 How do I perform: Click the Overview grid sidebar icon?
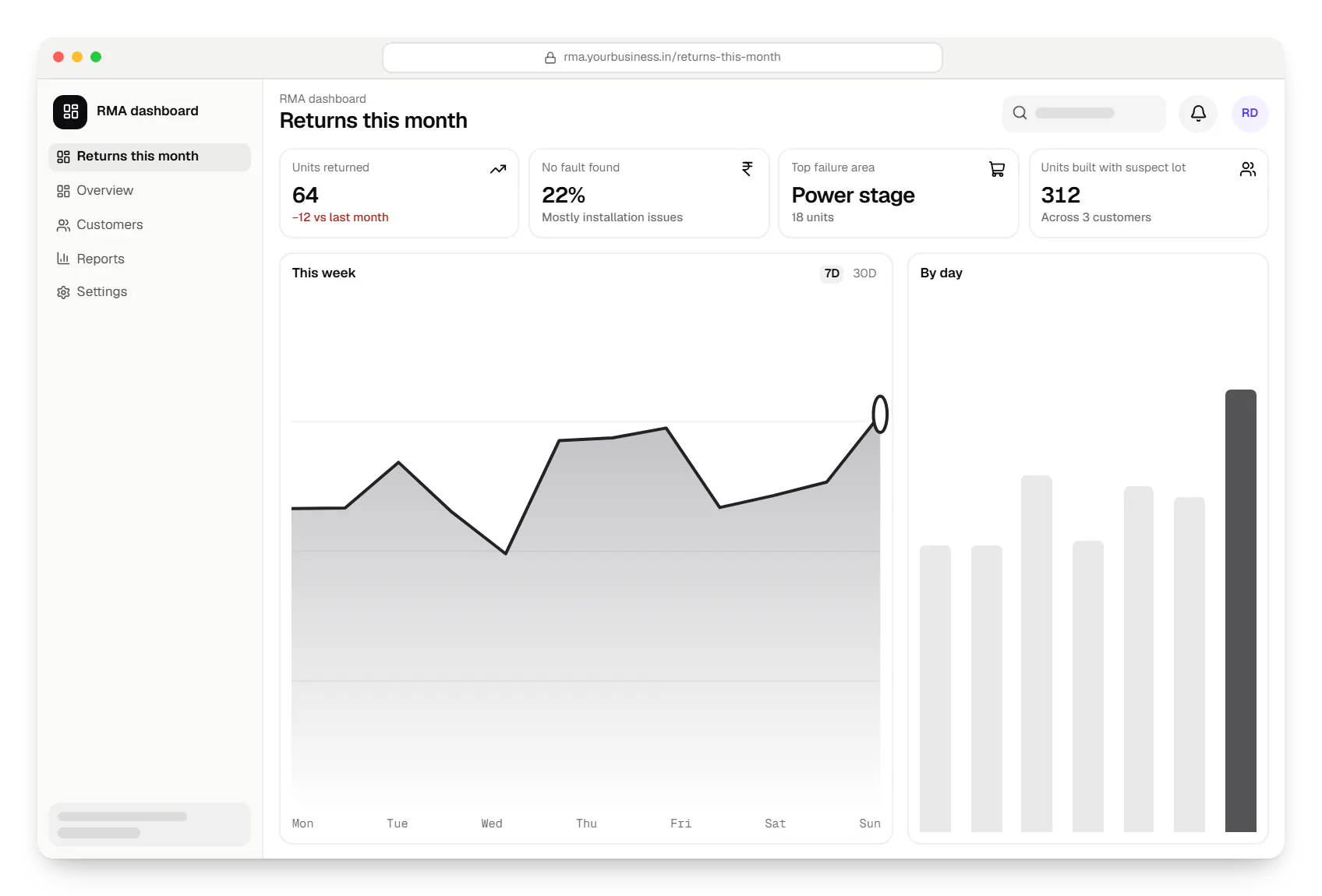point(63,191)
